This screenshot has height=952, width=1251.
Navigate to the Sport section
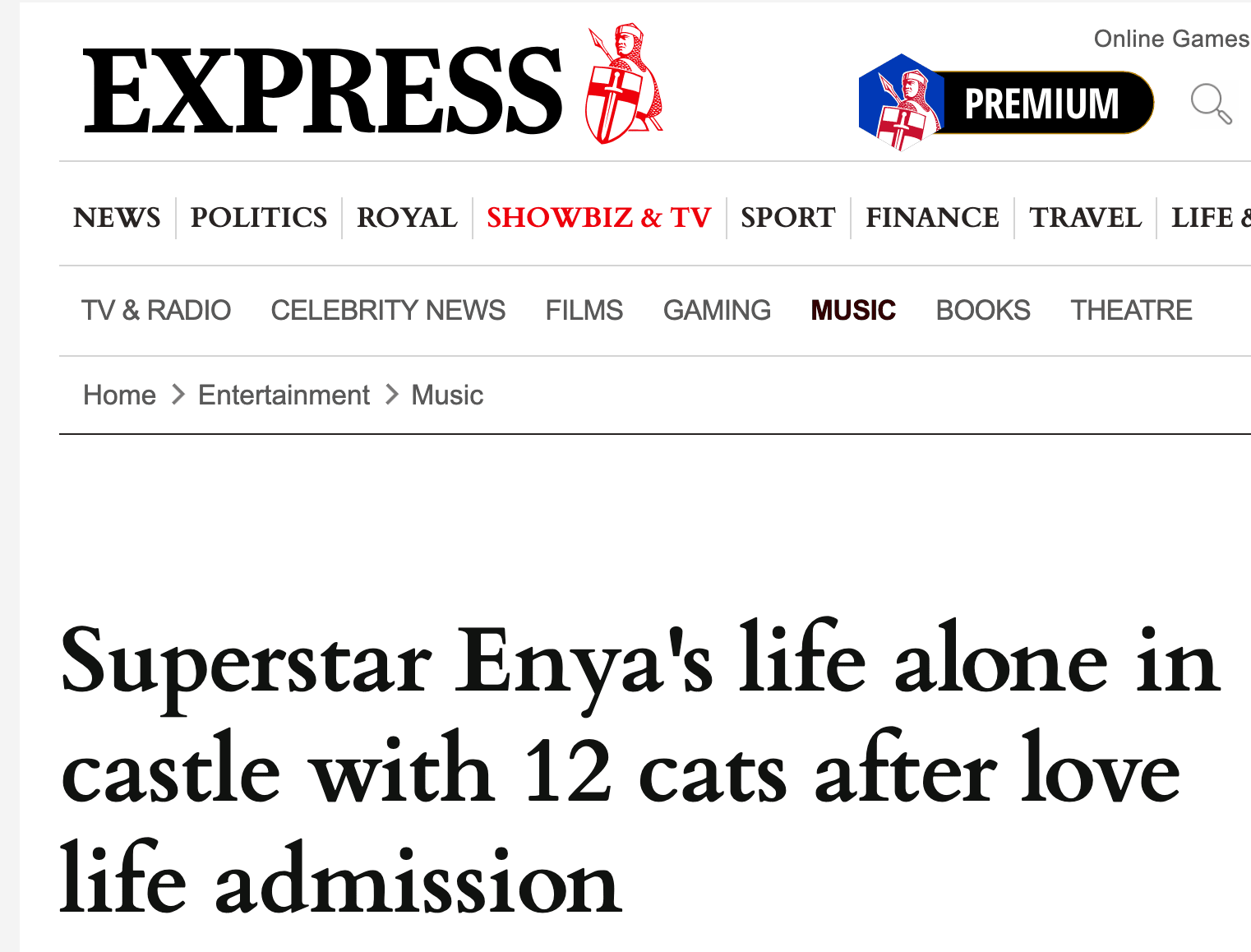(x=787, y=218)
